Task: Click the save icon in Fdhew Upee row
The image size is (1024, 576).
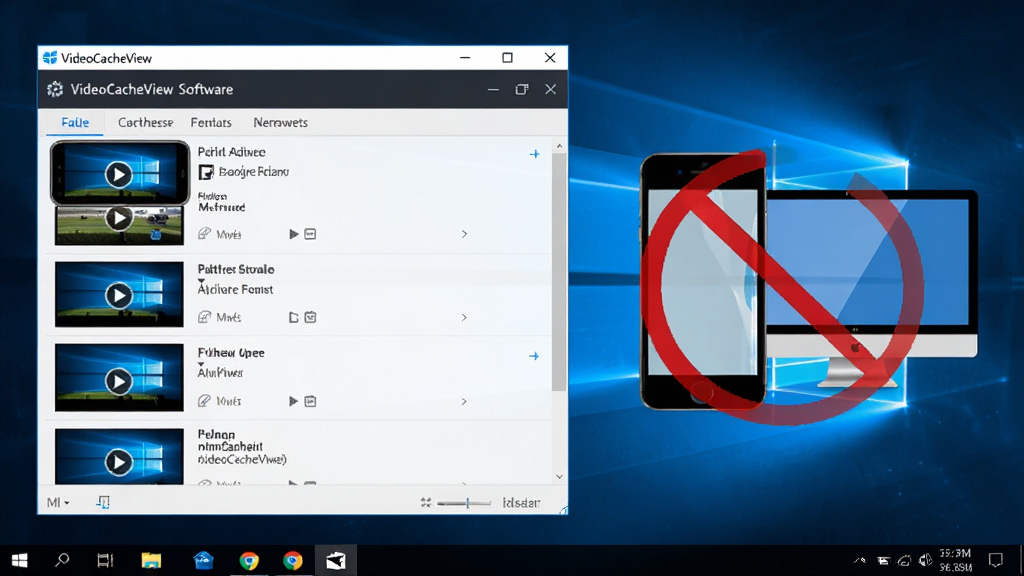Action: [310, 401]
